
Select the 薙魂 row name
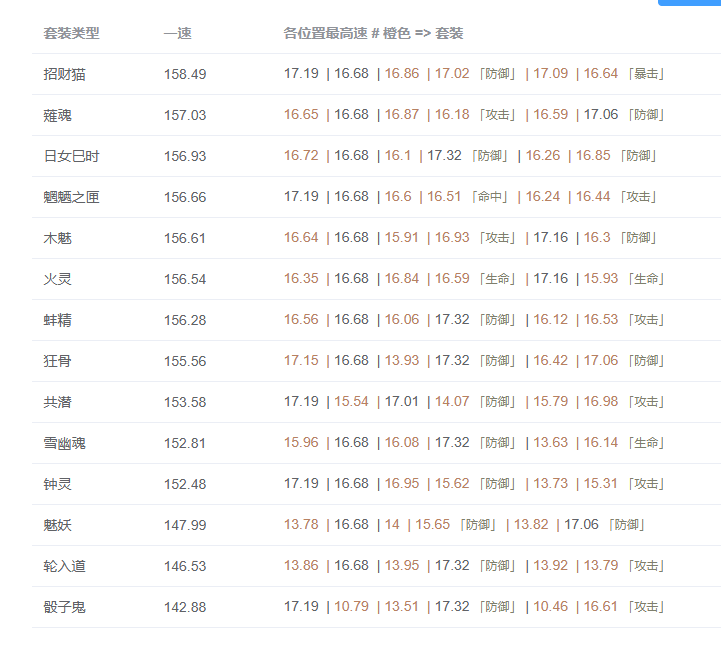(57, 115)
